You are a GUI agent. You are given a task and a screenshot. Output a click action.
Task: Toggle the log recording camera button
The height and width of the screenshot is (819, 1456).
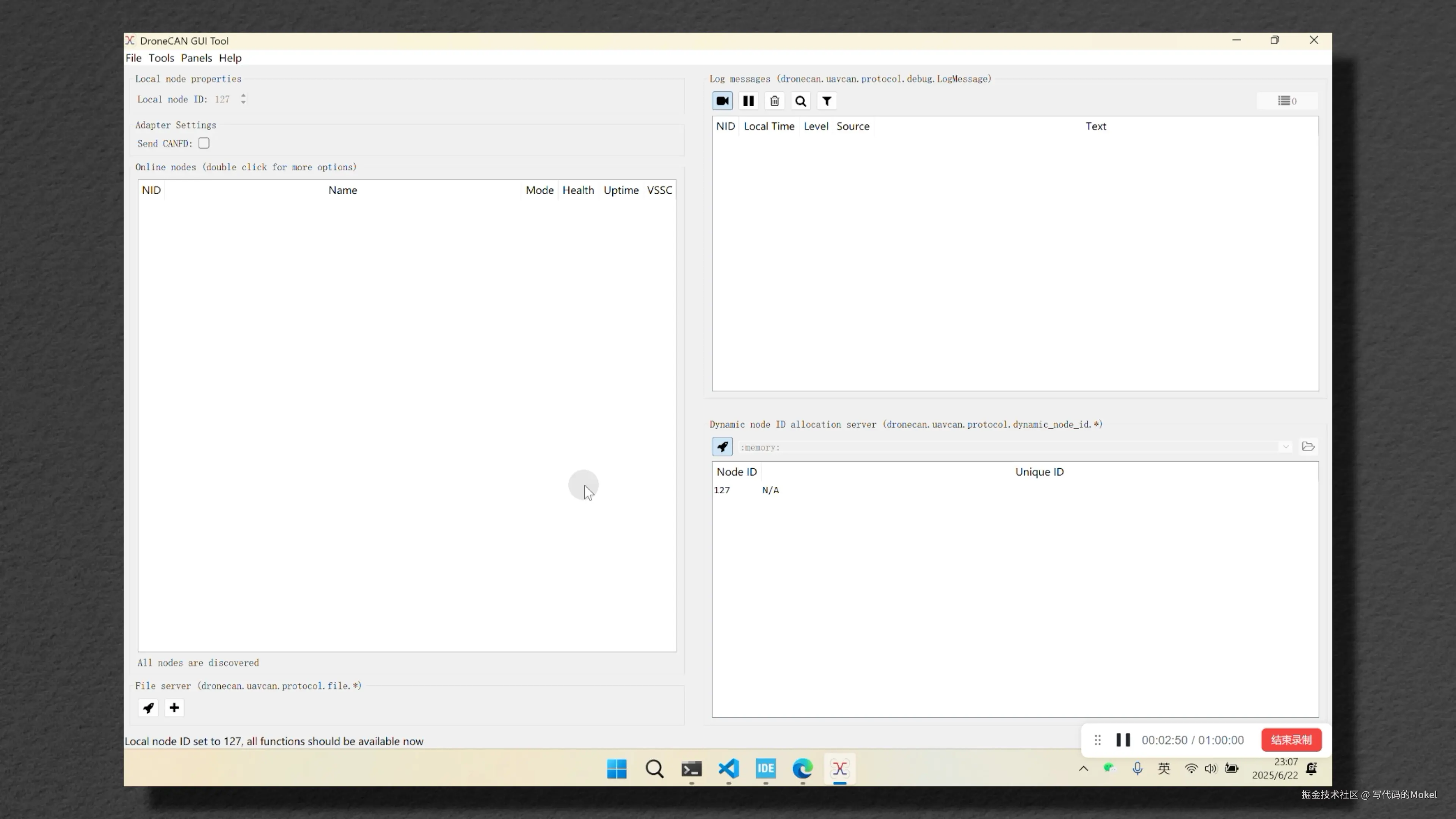(x=722, y=101)
